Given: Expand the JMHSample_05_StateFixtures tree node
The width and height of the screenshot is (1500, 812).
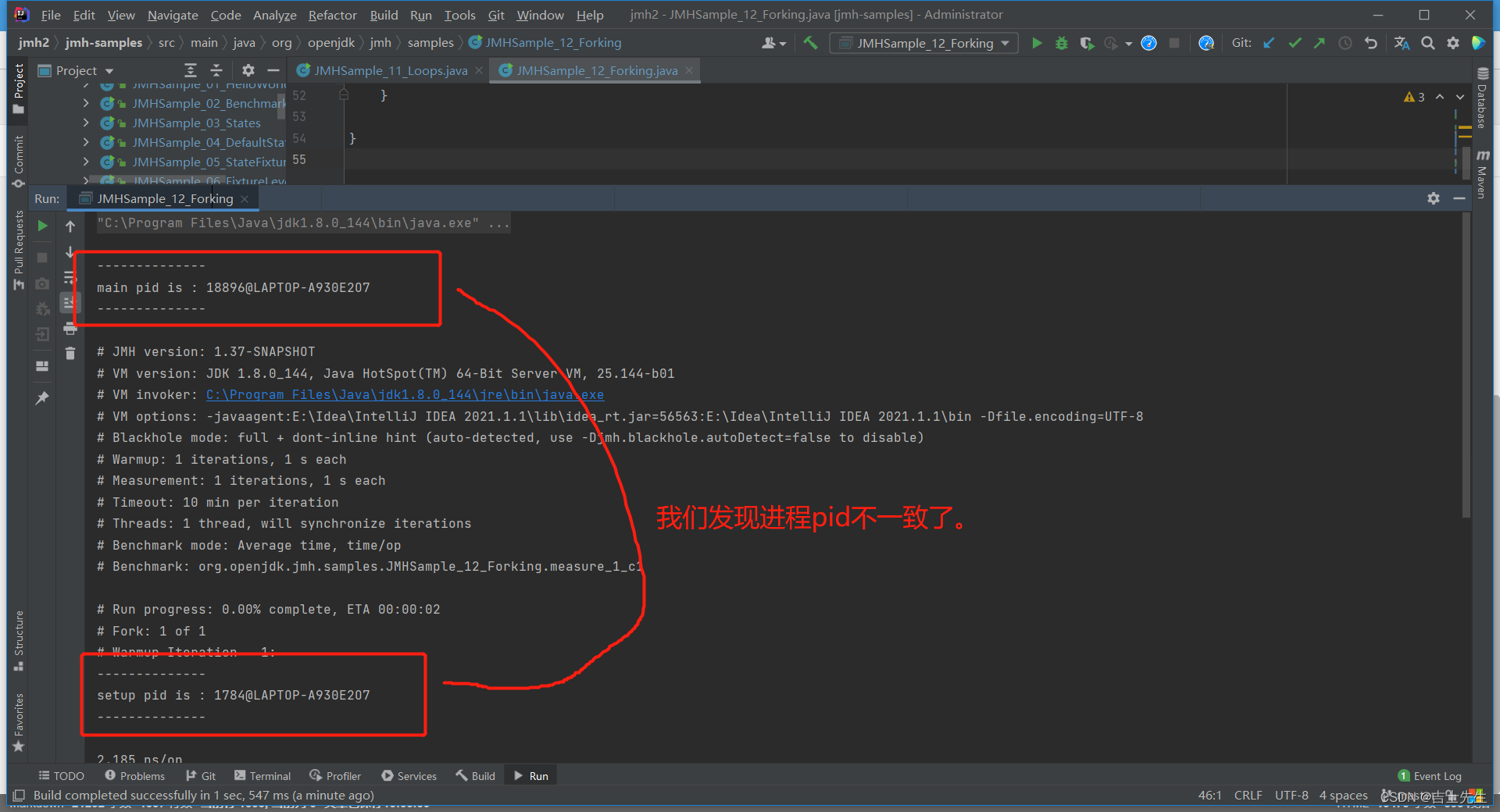Looking at the screenshot, I should 86,162.
